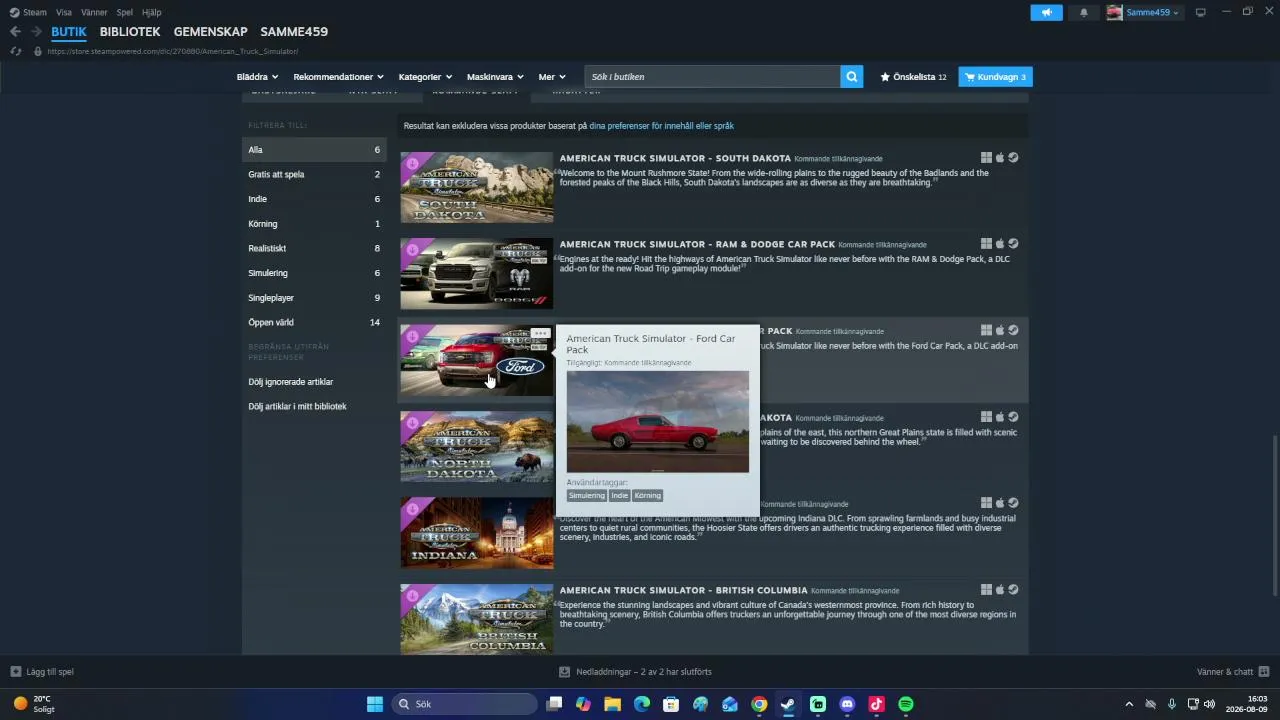Open TikTok from the taskbar
This screenshot has width=1280, height=720.
point(877,704)
